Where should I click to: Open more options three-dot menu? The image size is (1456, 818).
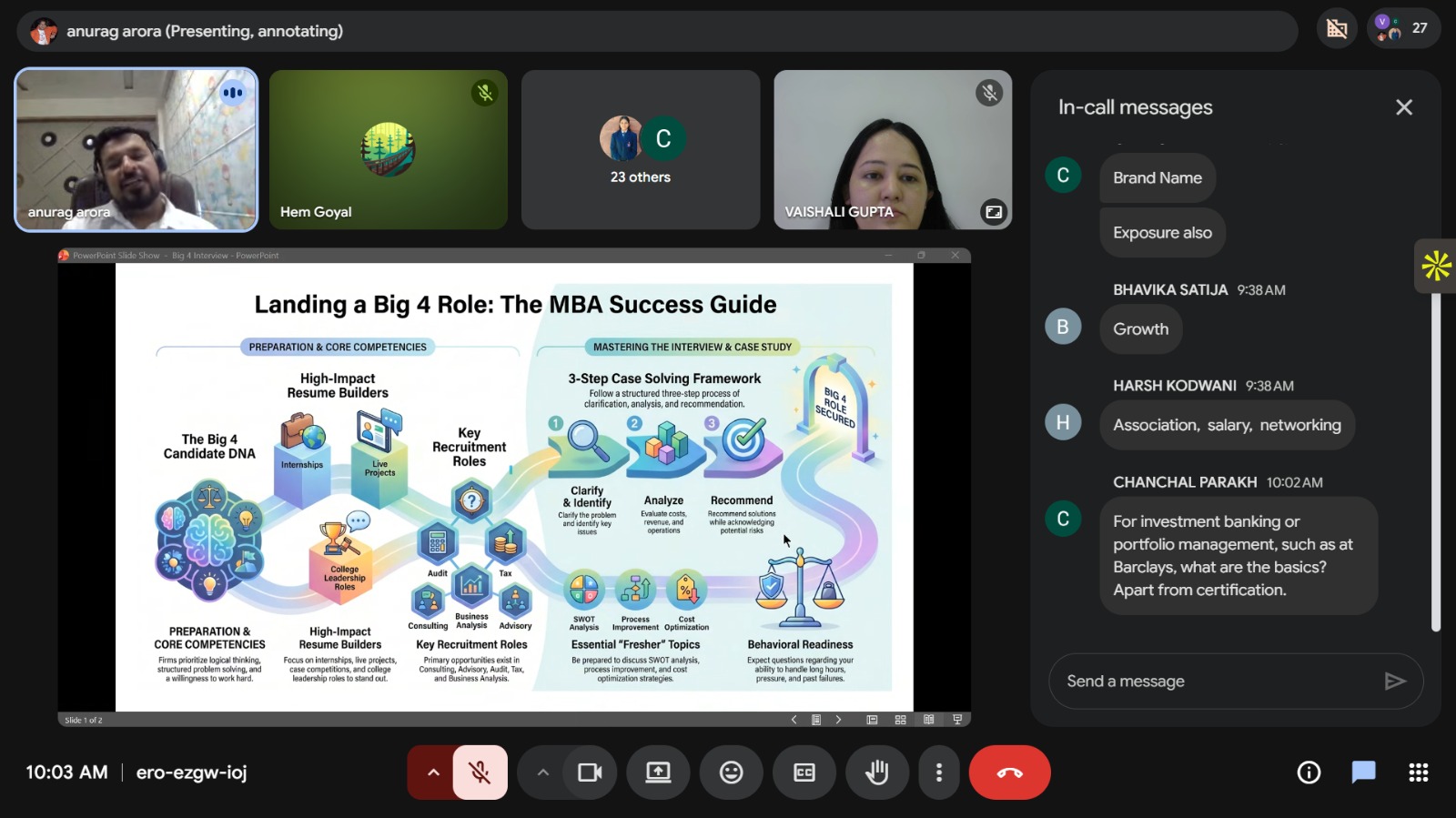pos(939,773)
